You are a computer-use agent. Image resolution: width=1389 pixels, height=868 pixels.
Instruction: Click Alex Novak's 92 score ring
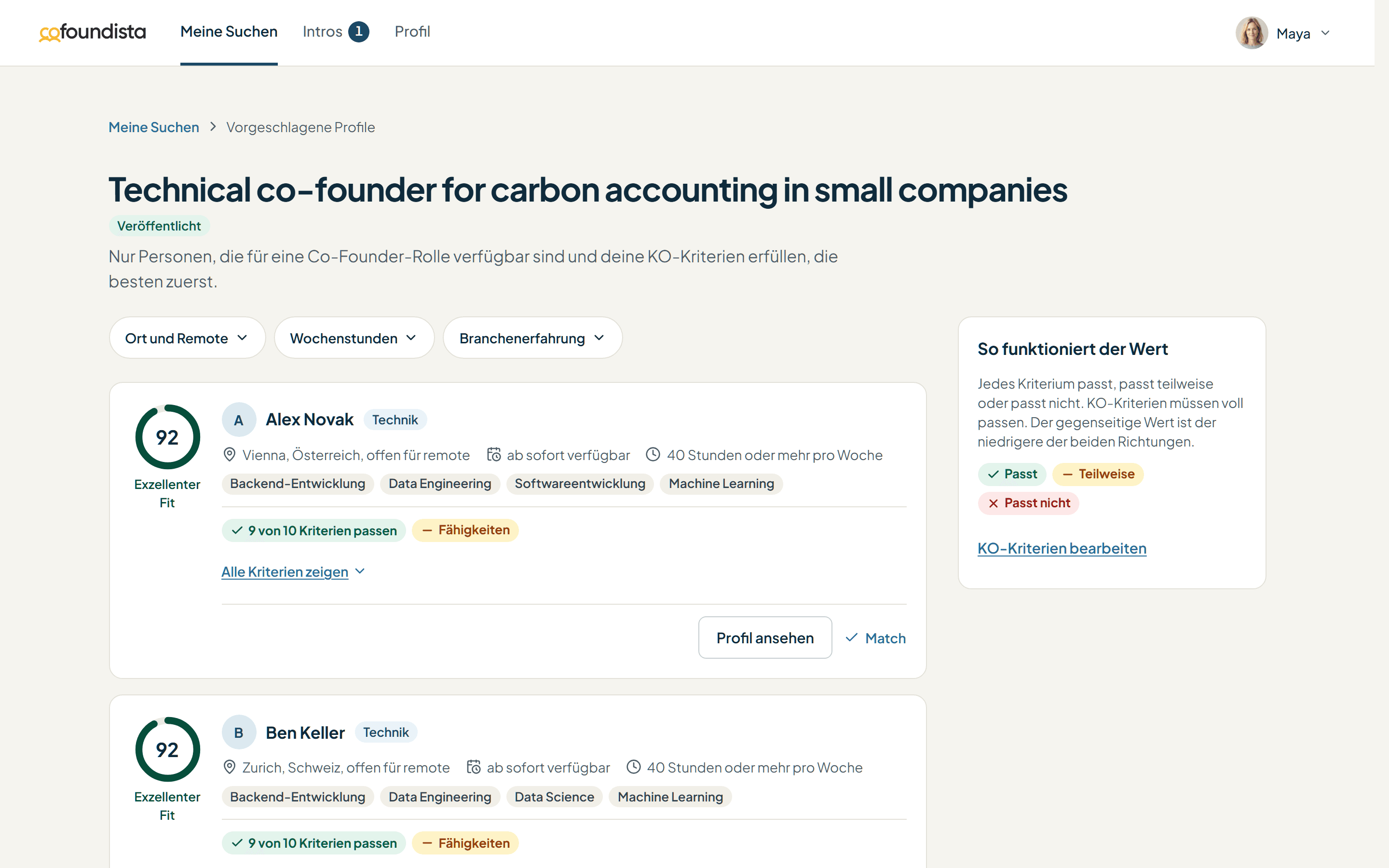pyautogui.click(x=168, y=437)
